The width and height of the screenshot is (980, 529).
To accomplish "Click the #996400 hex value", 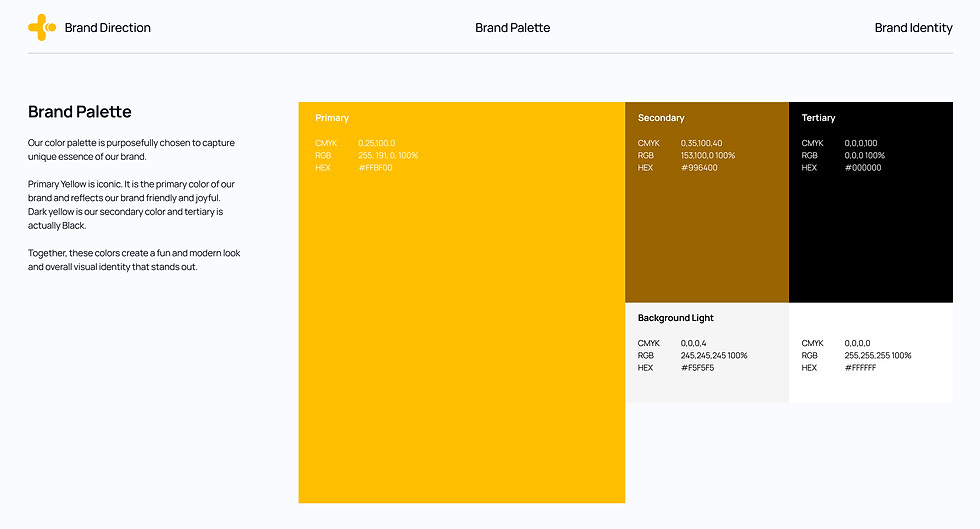I will 699,168.
